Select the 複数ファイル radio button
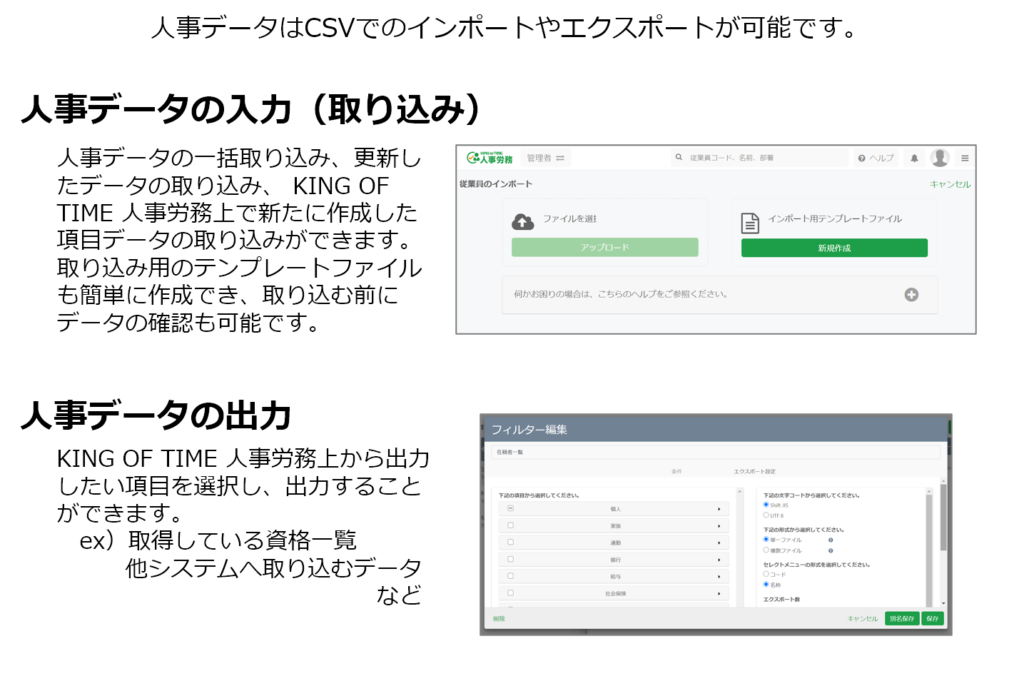1024x686 pixels. point(766,550)
